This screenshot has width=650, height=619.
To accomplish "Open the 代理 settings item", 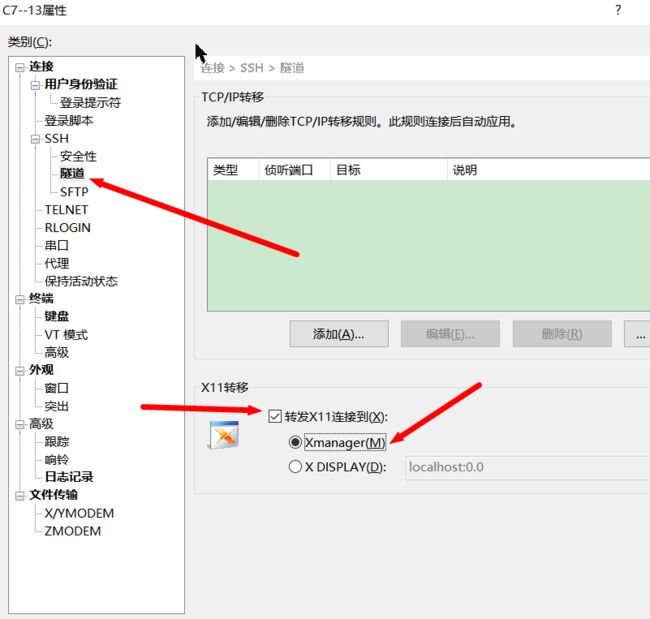I will pos(56,263).
